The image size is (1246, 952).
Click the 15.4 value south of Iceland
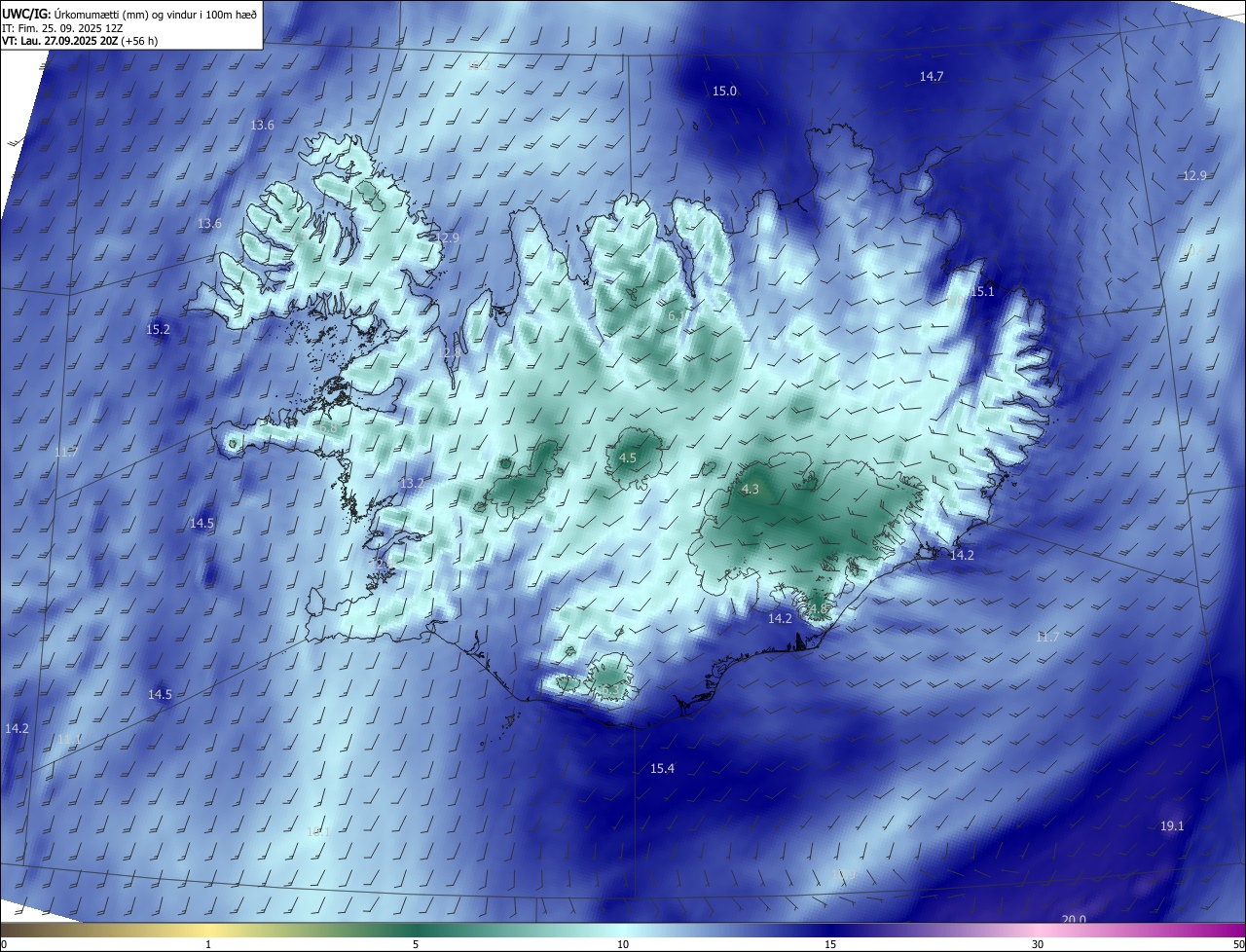(x=662, y=769)
